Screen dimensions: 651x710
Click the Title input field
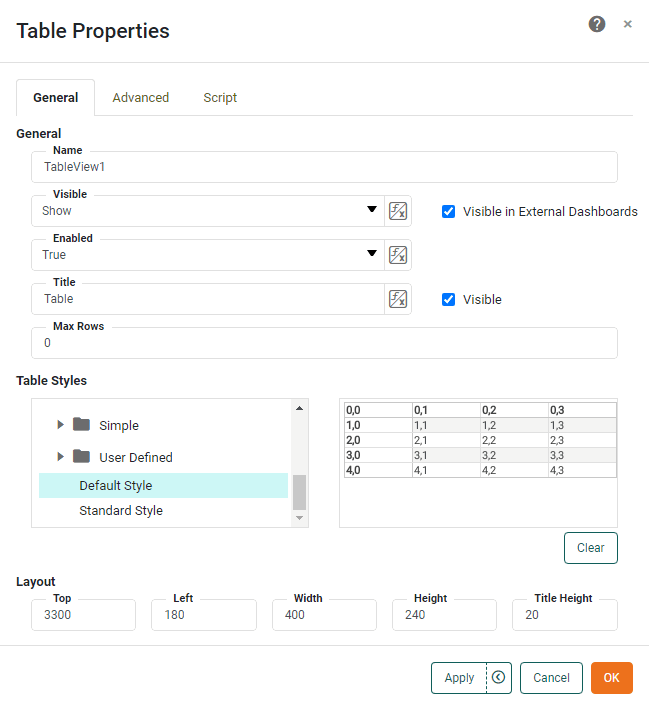[208, 299]
